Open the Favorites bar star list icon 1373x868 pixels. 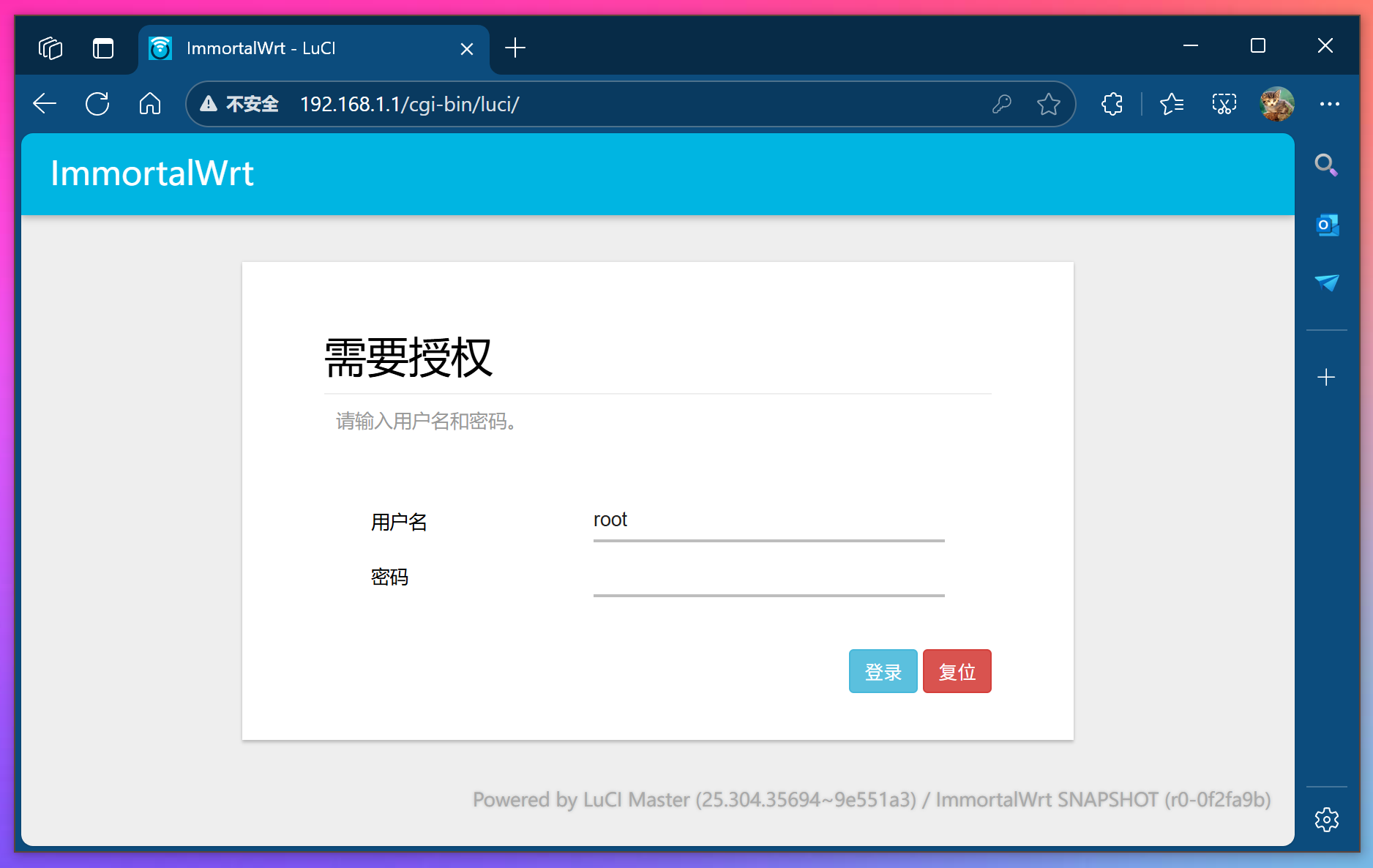click(x=1172, y=104)
